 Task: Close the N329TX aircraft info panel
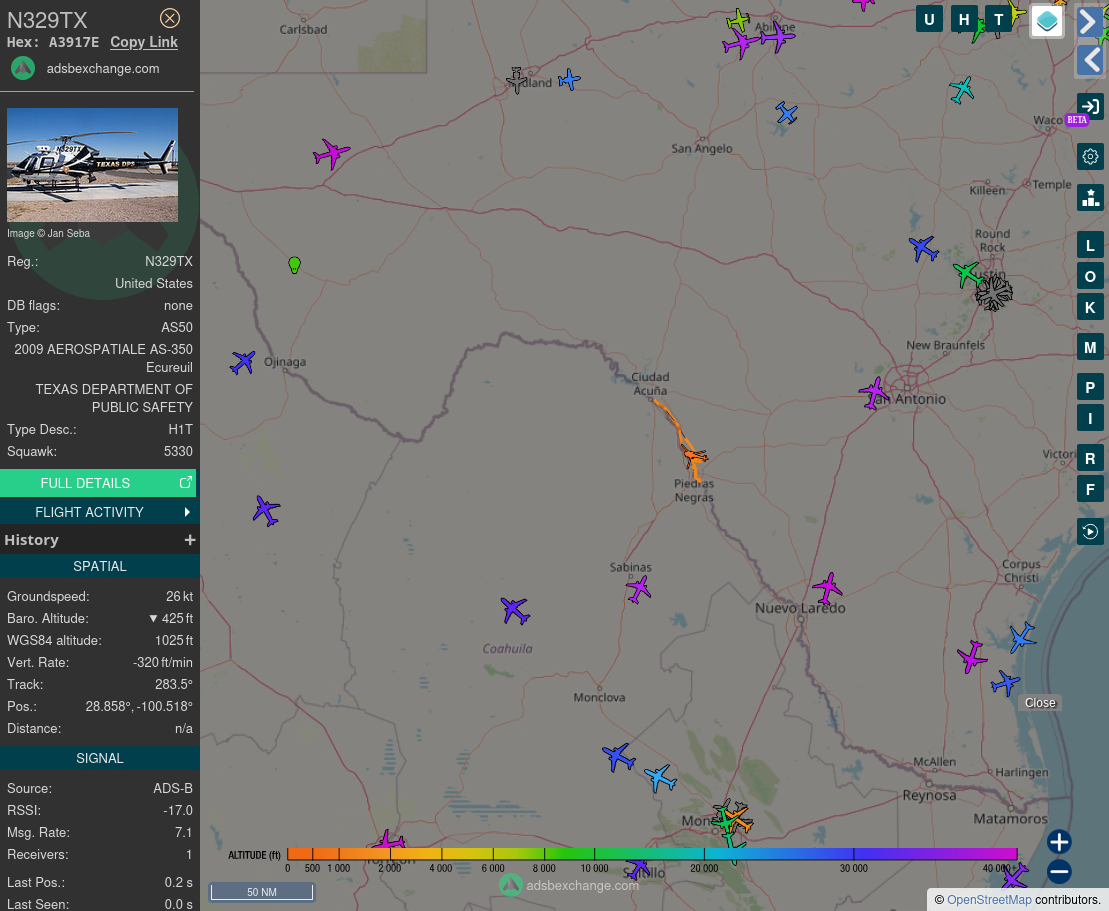[x=170, y=18]
